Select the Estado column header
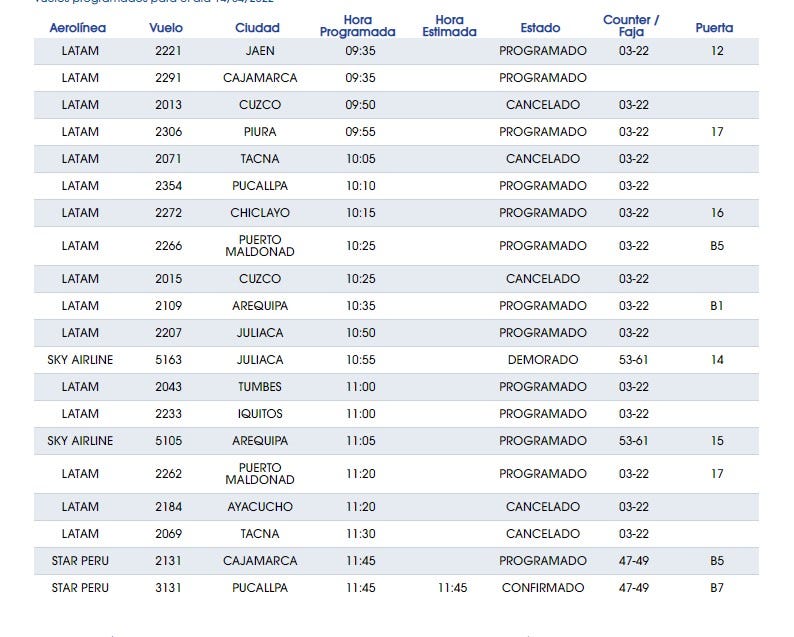 pyautogui.click(x=540, y=28)
